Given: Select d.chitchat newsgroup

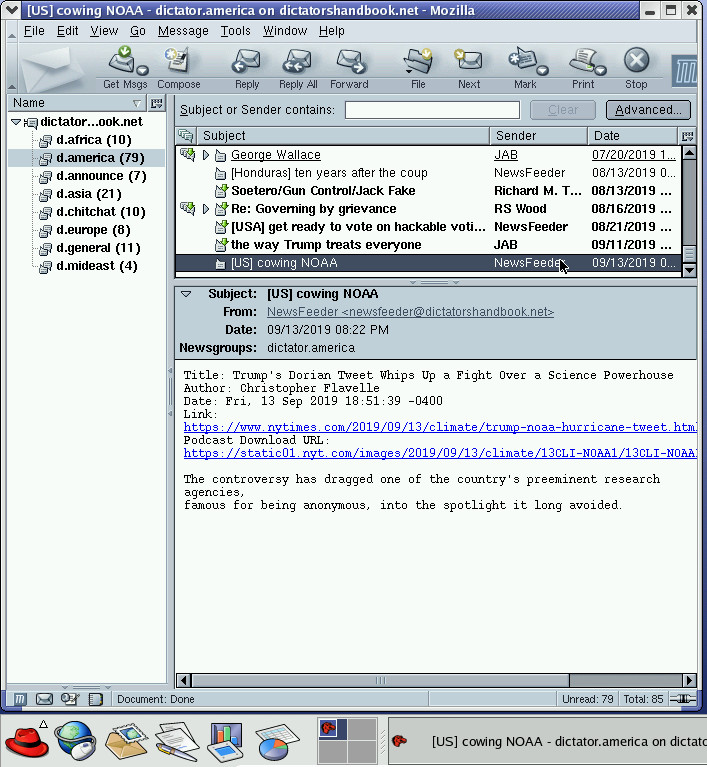Looking at the screenshot, I should click(x=100, y=212).
